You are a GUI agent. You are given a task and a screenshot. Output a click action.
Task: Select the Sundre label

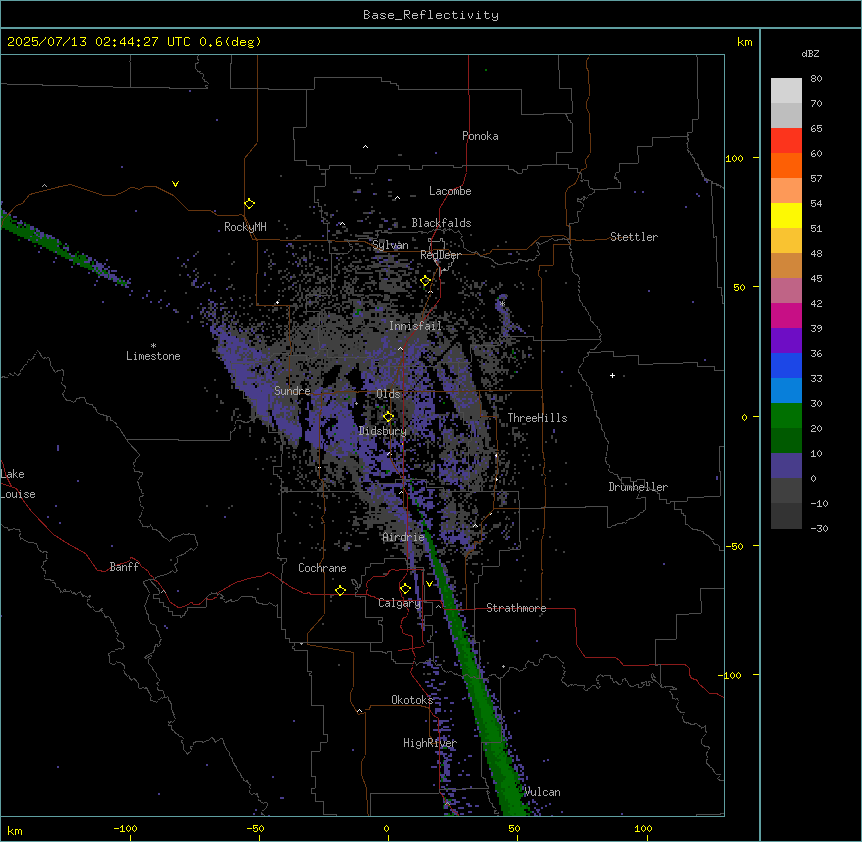pos(292,391)
